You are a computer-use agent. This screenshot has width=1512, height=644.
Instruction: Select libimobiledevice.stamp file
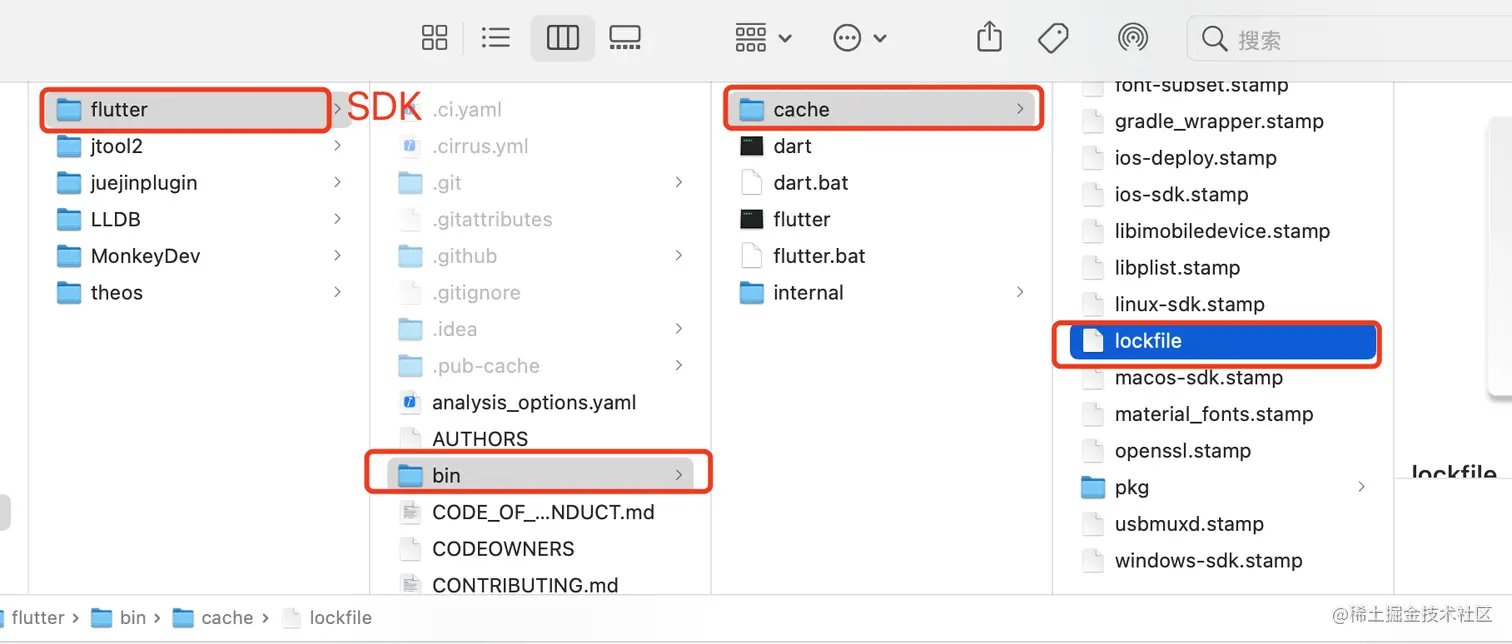coord(1223,231)
